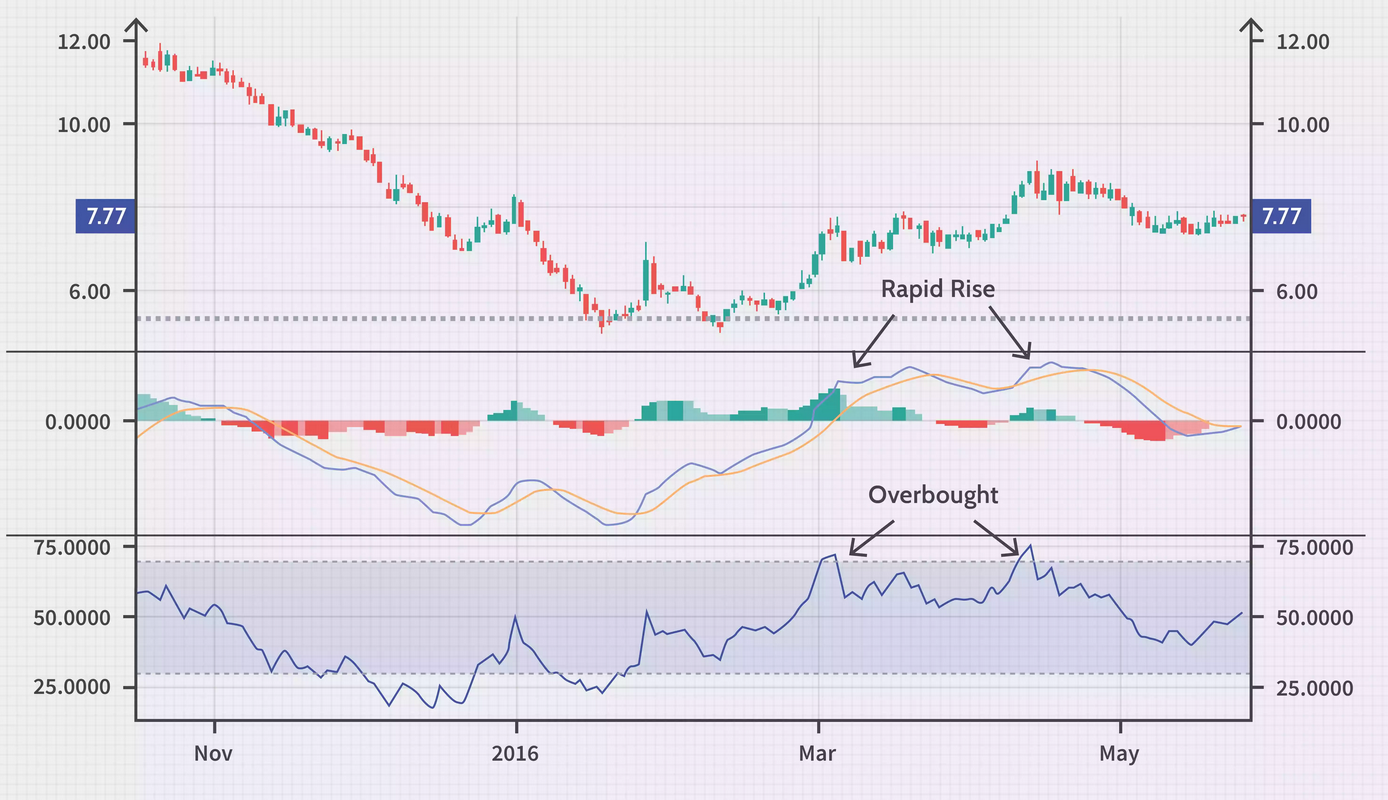Click the right 6.00 axis value
The height and width of the screenshot is (800, 1388).
coord(1298,292)
